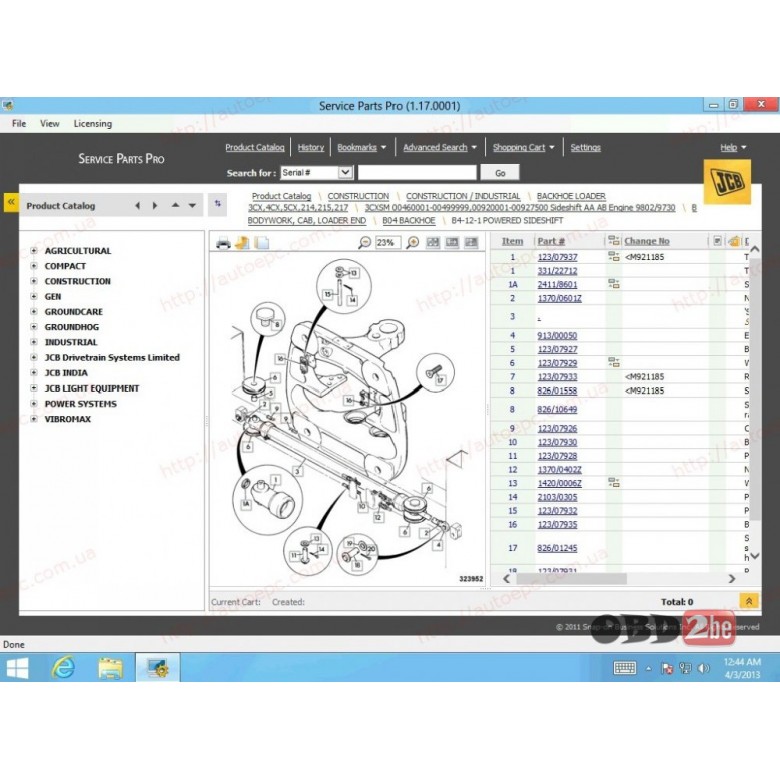Open the Serial # search type dropdown

pos(345,173)
